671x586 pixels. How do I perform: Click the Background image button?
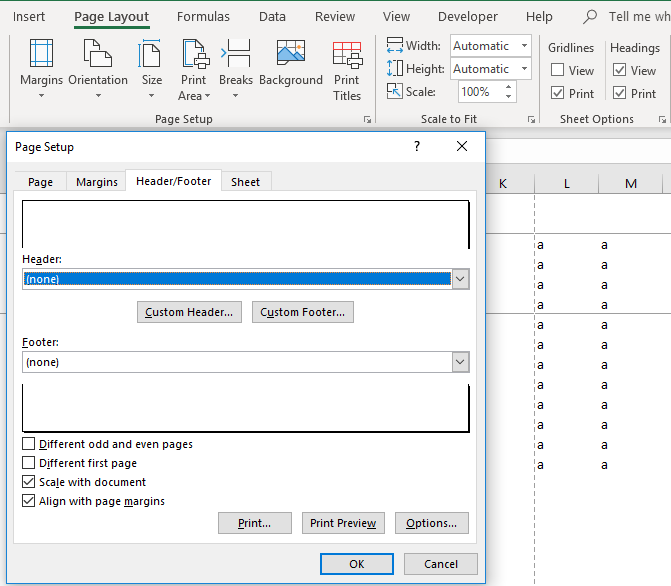click(291, 64)
